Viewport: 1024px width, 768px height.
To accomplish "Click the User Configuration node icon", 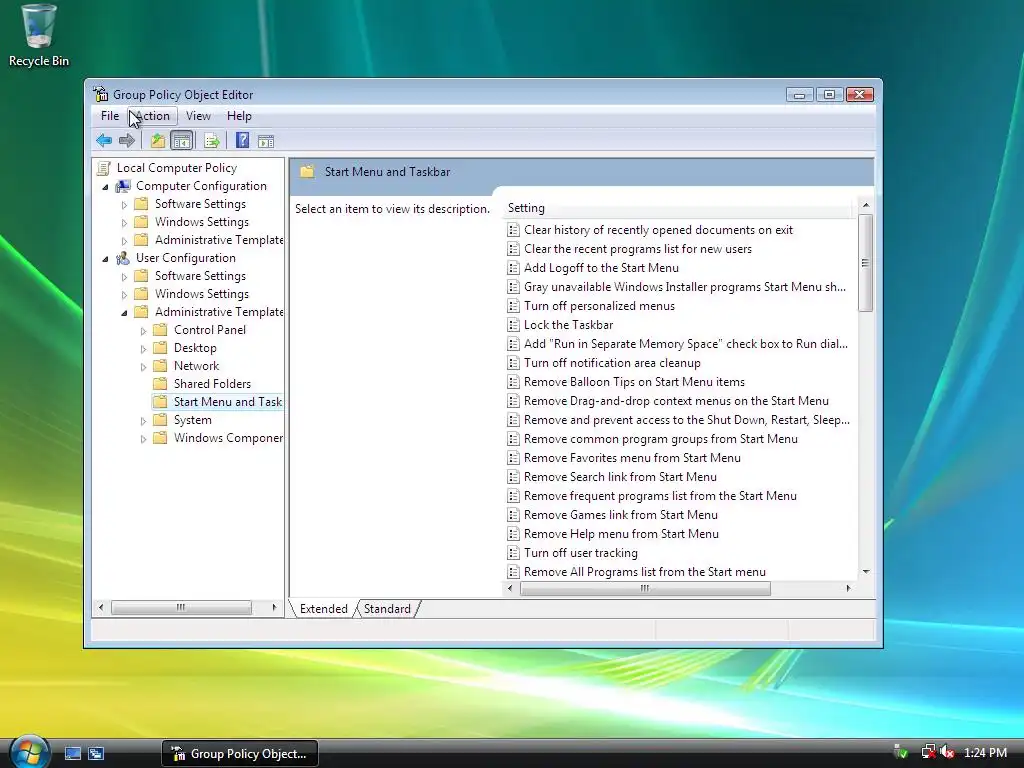I will (123, 258).
